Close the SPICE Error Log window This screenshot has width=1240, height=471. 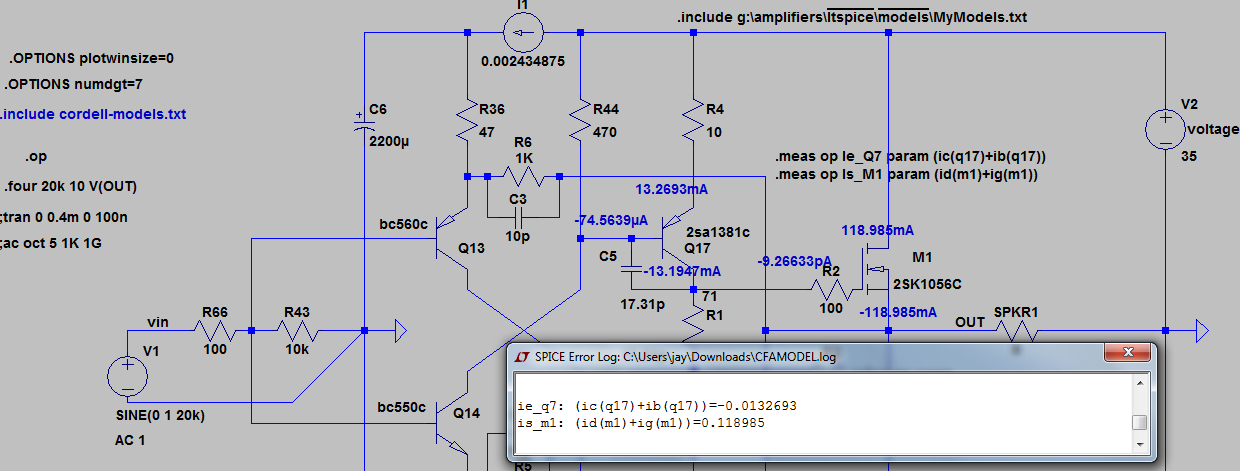[x=1130, y=354]
